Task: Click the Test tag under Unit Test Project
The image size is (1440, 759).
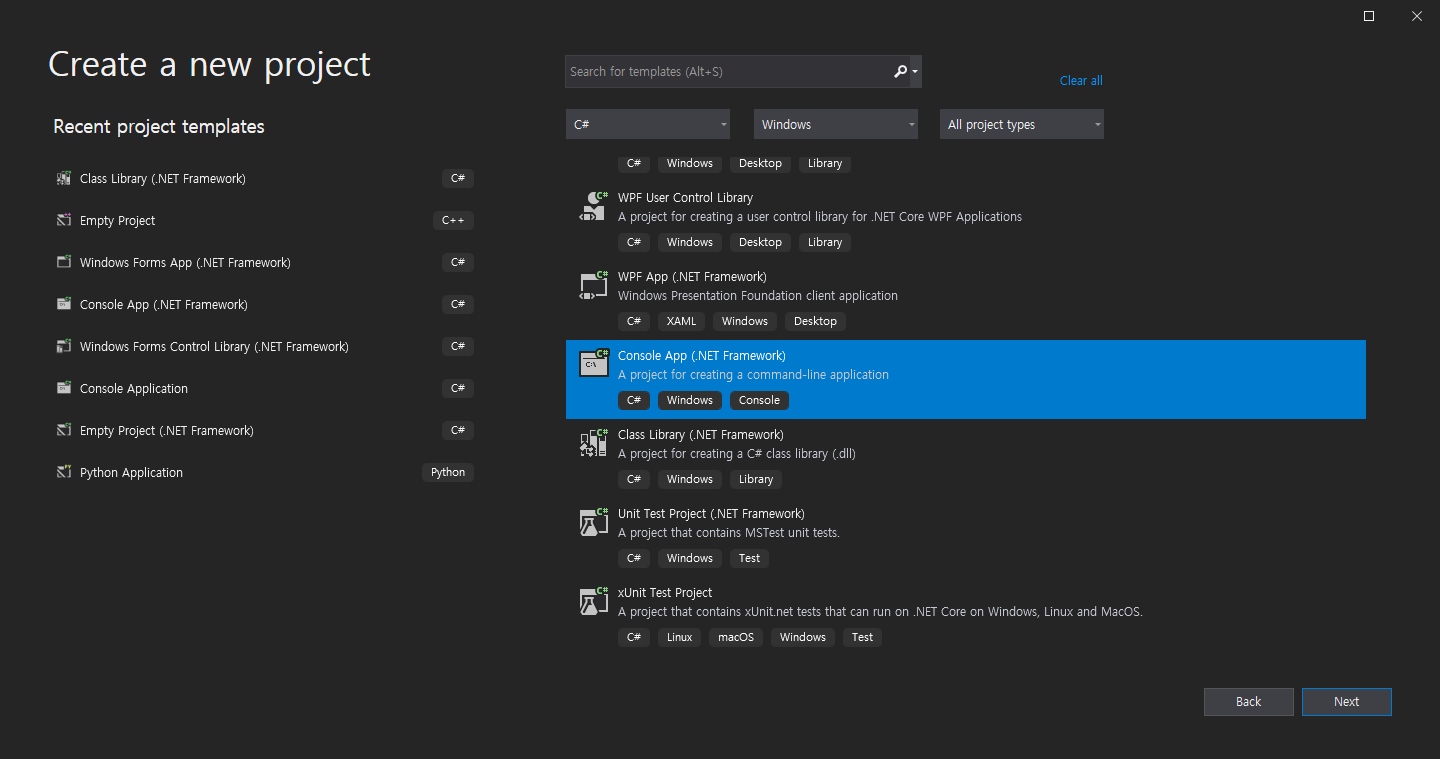Action: coord(749,558)
